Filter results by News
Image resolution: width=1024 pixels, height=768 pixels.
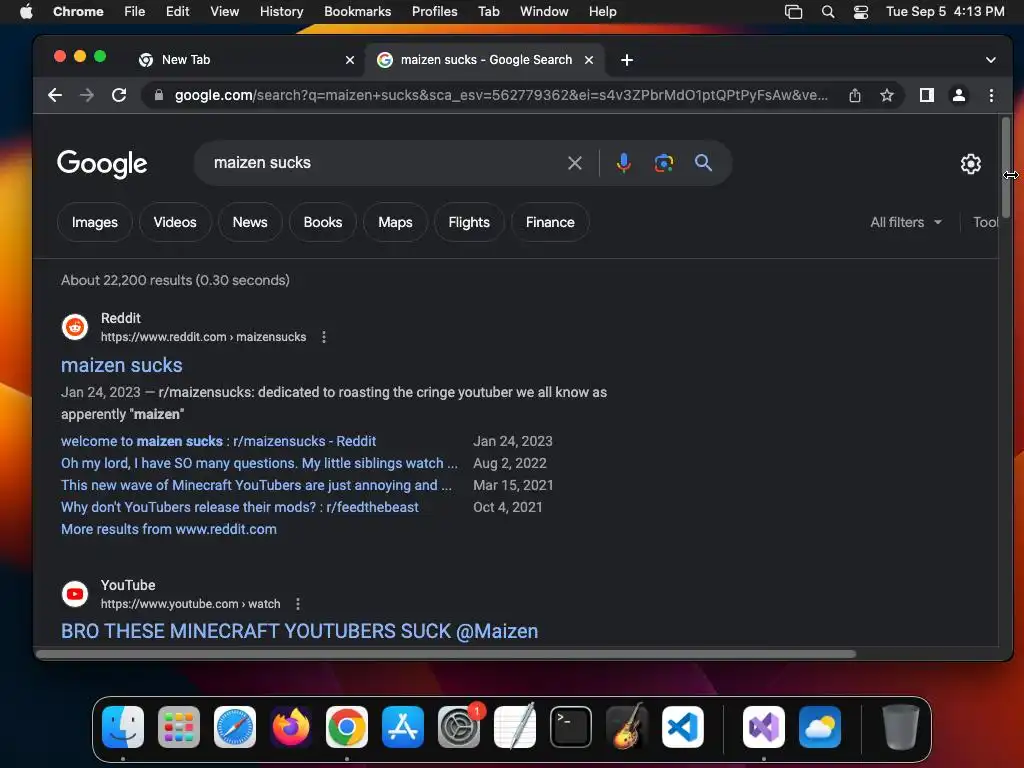pyautogui.click(x=250, y=222)
